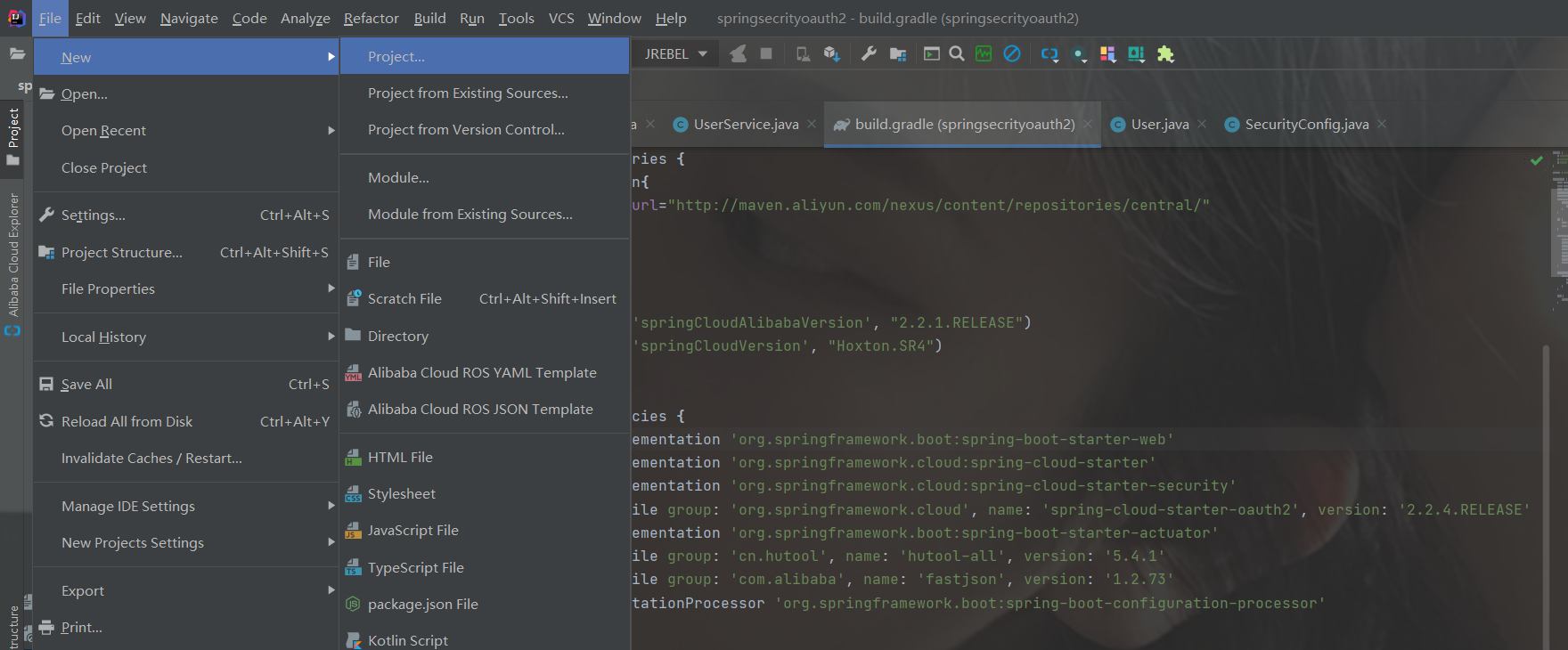1568x650 pixels.
Task: Expand the File Properties submenu arrow
Action: [331, 288]
